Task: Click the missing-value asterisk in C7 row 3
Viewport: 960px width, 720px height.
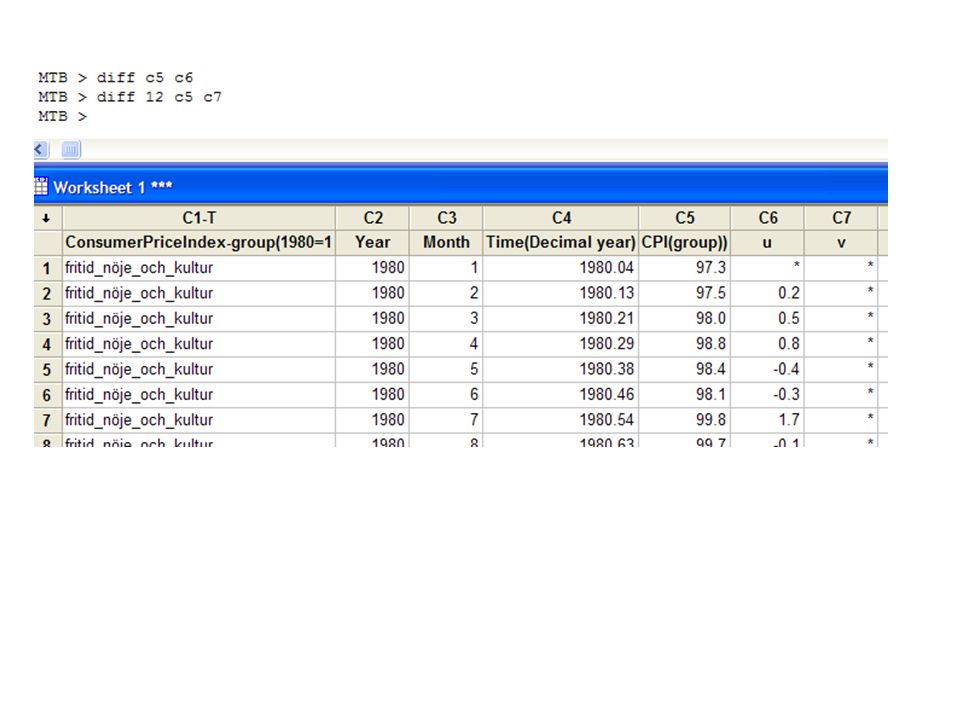Action: tap(870, 317)
